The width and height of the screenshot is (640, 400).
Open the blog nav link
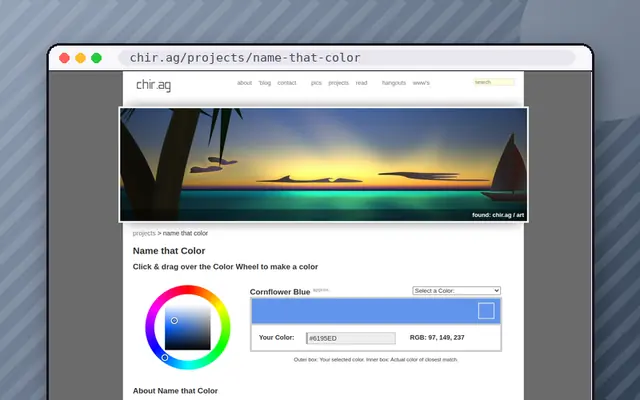pyautogui.click(x=264, y=83)
